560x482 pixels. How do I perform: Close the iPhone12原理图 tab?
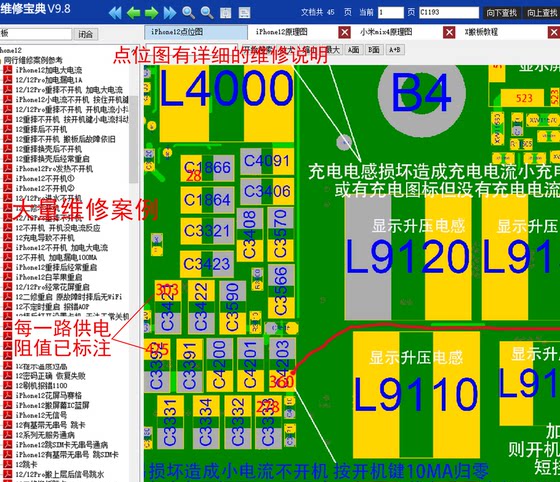pyautogui.click(x=345, y=32)
